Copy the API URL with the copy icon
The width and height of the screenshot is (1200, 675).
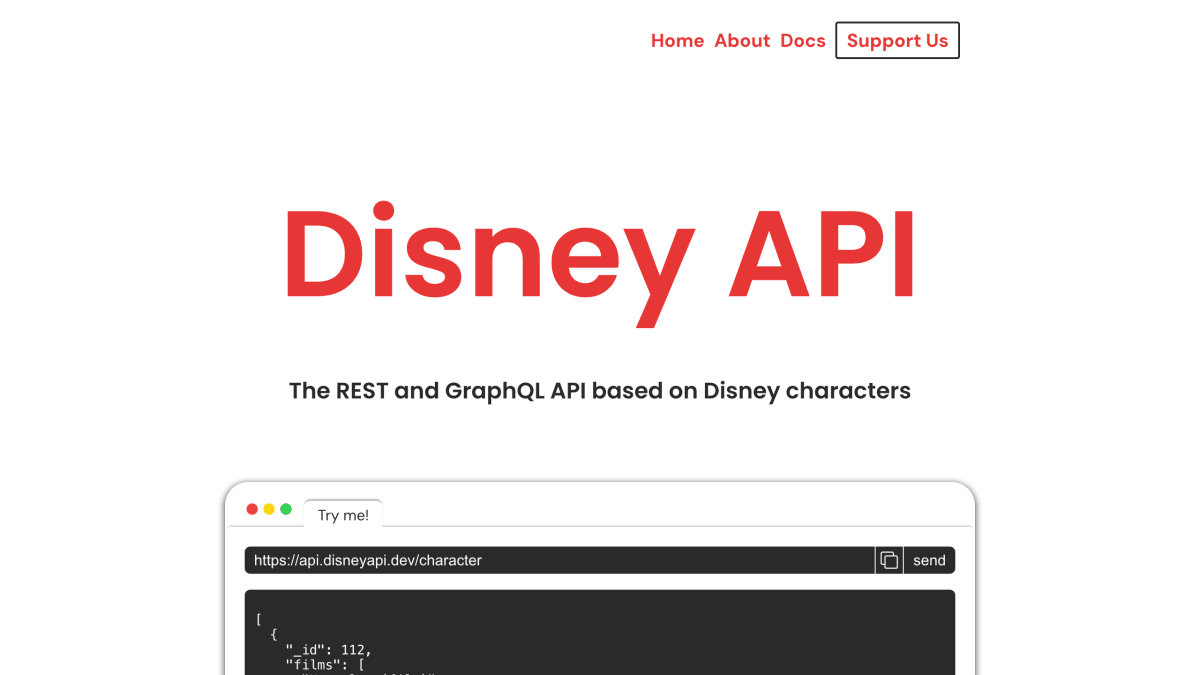click(889, 560)
